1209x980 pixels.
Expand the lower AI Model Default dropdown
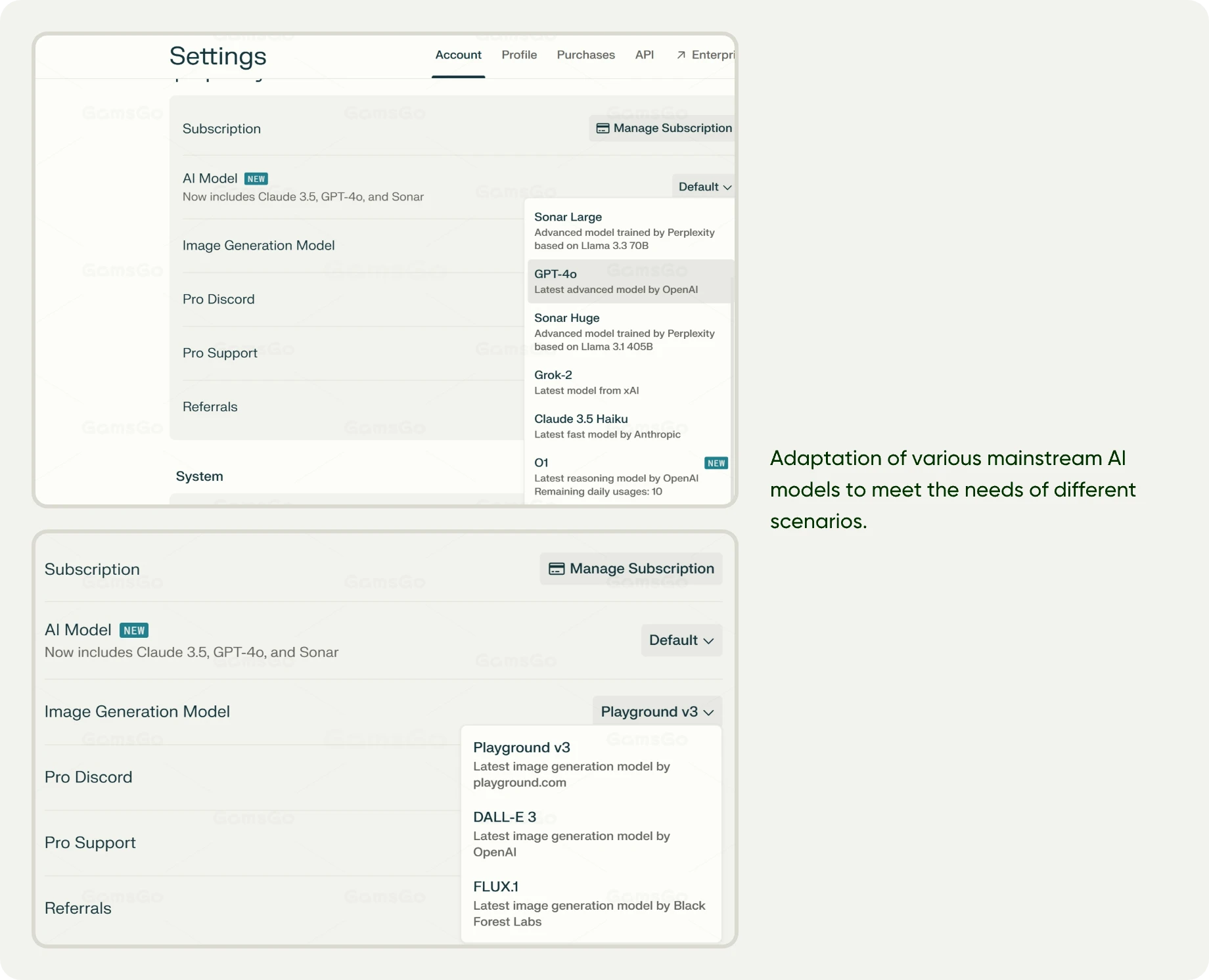tap(681, 640)
